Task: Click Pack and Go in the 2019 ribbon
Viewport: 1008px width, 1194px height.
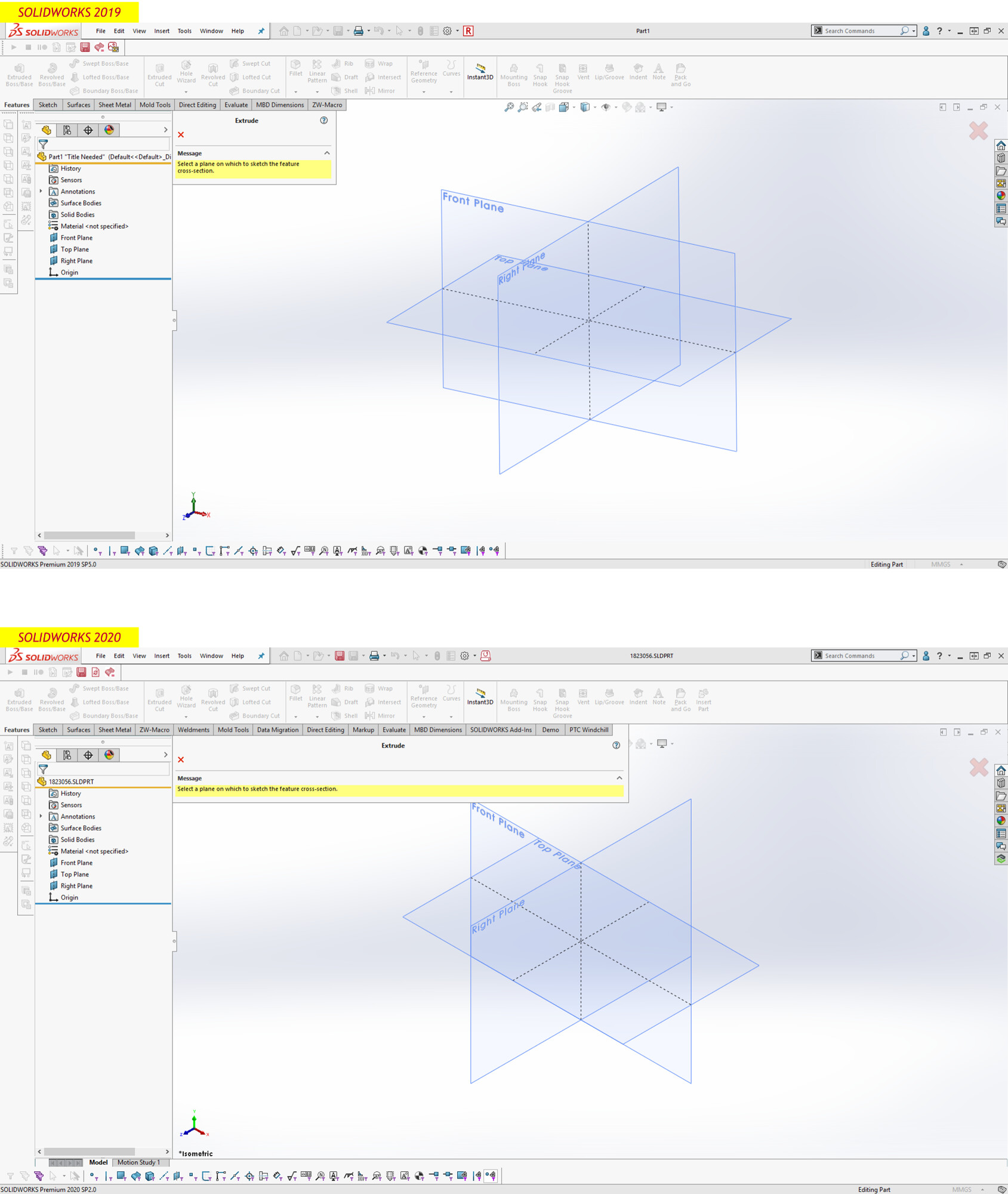Action: [x=680, y=75]
